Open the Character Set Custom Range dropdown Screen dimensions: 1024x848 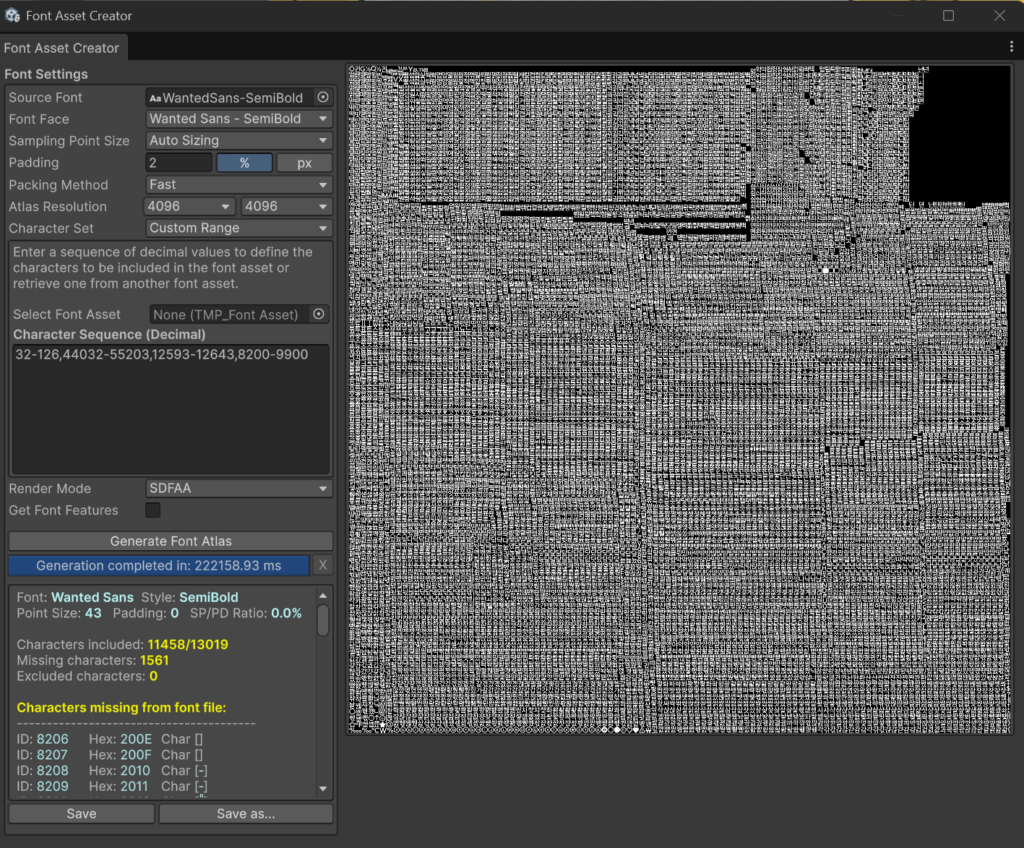pos(239,228)
